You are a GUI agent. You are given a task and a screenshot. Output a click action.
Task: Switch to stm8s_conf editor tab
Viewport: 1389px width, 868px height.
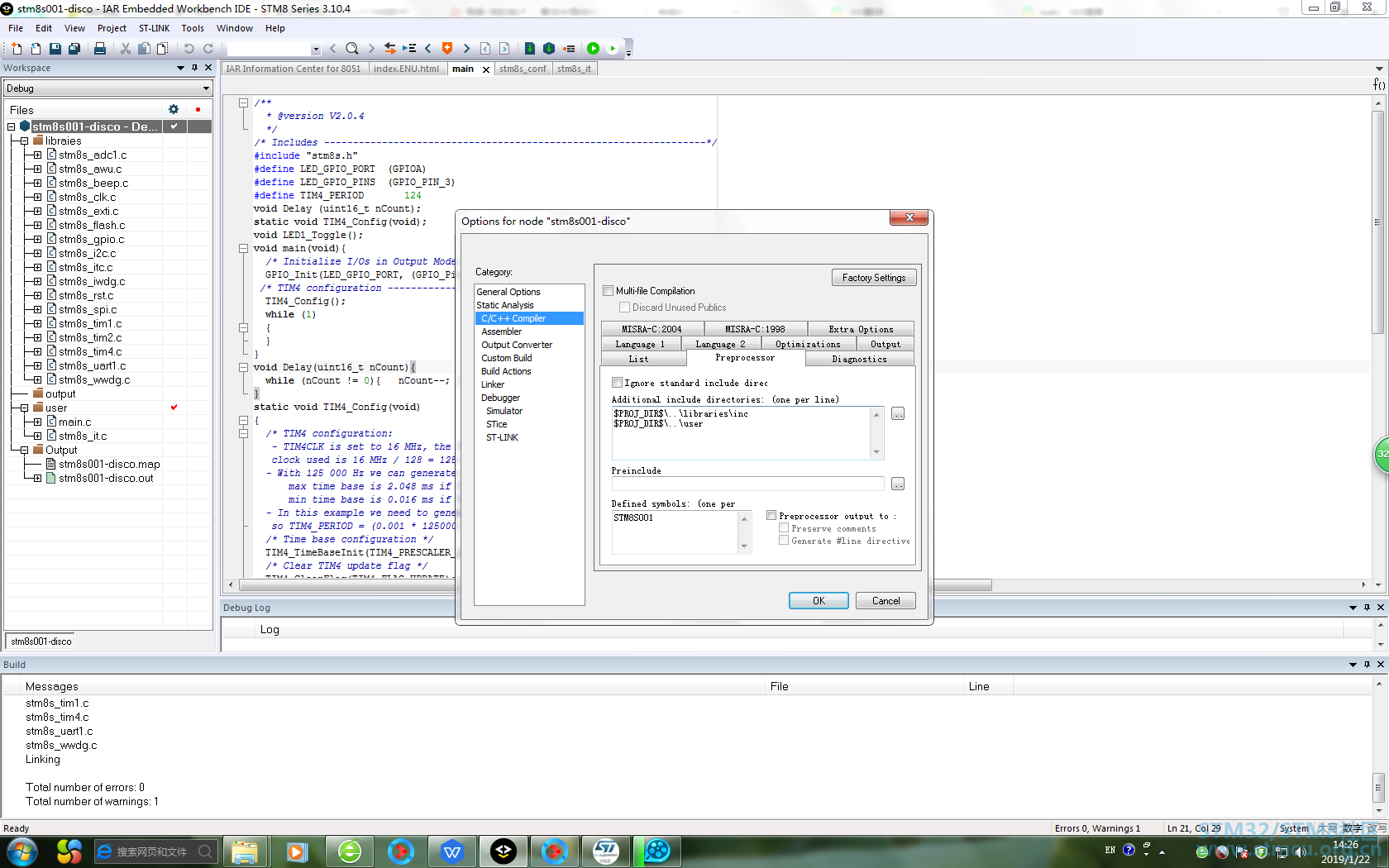[523, 69]
